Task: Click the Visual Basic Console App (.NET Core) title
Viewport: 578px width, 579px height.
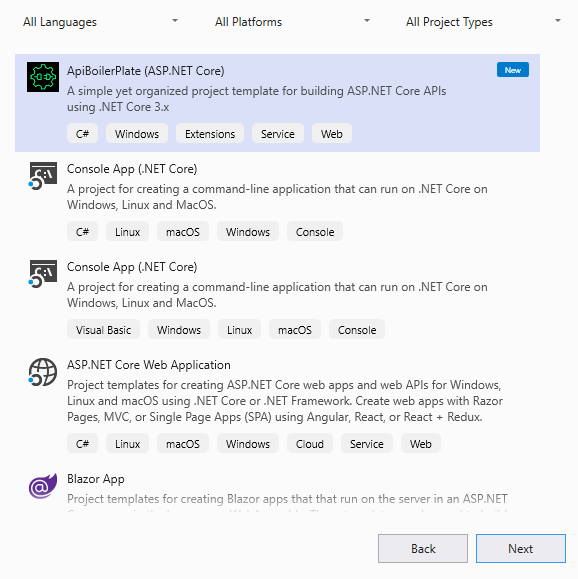Action: pyautogui.click(x=132, y=267)
